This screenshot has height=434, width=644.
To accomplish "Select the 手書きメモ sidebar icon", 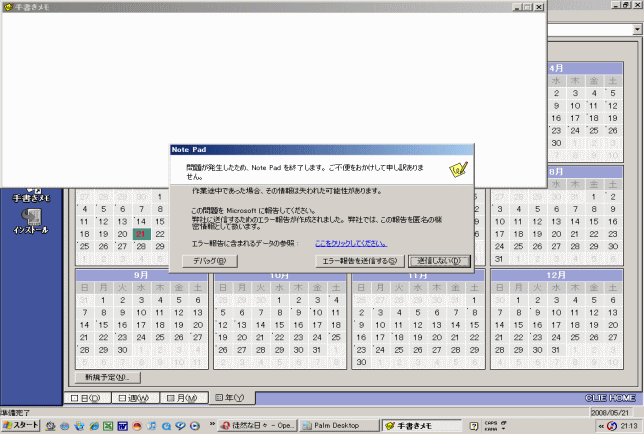I will point(31,196).
